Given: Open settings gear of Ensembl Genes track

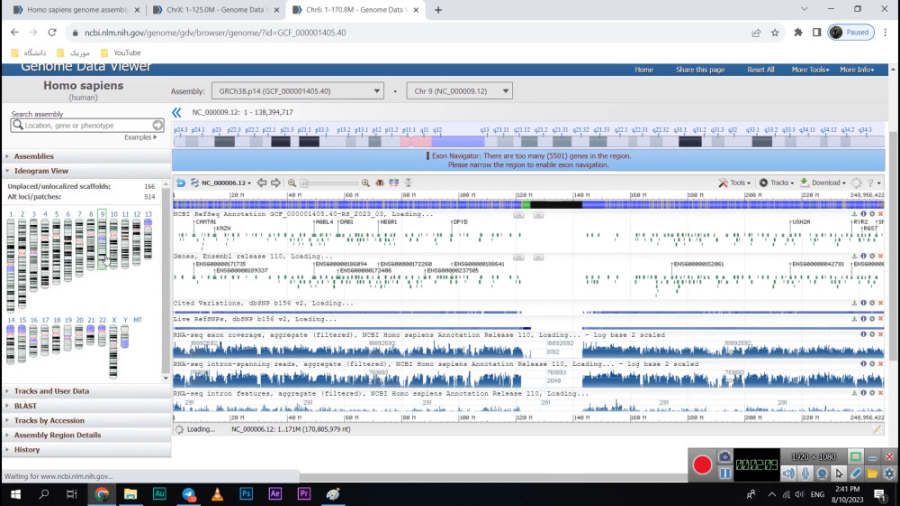Looking at the screenshot, I should tap(872, 256).
